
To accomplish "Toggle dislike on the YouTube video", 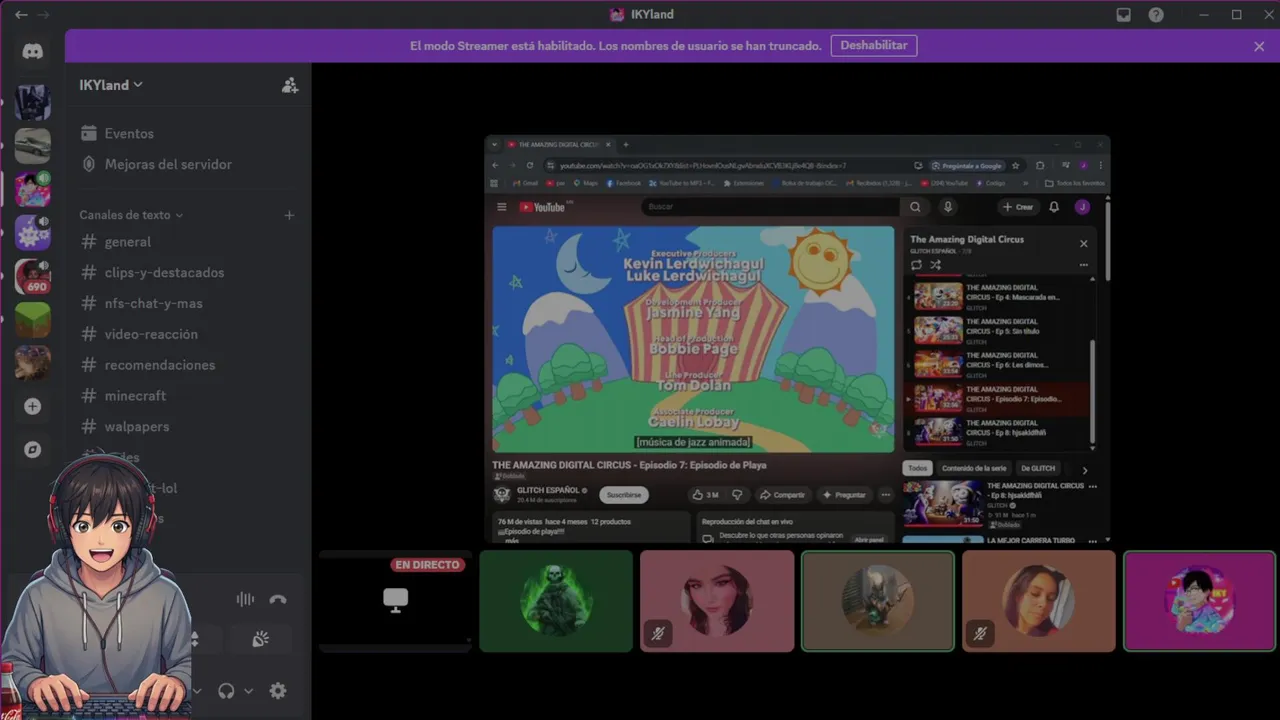I will pyautogui.click(x=737, y=495).
